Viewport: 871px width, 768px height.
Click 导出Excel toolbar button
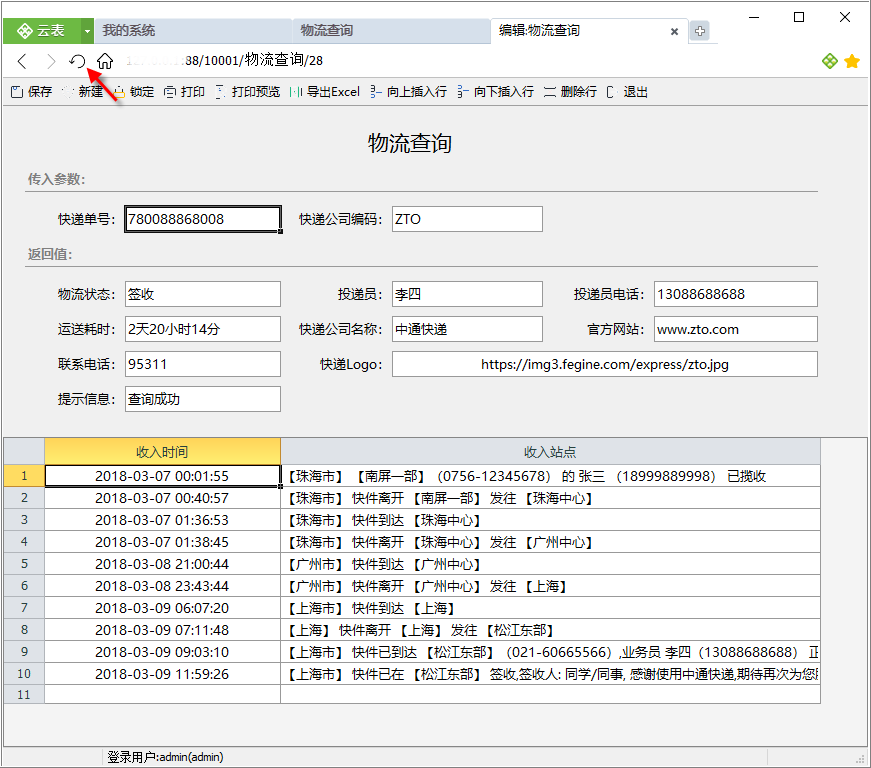(325, 92)
